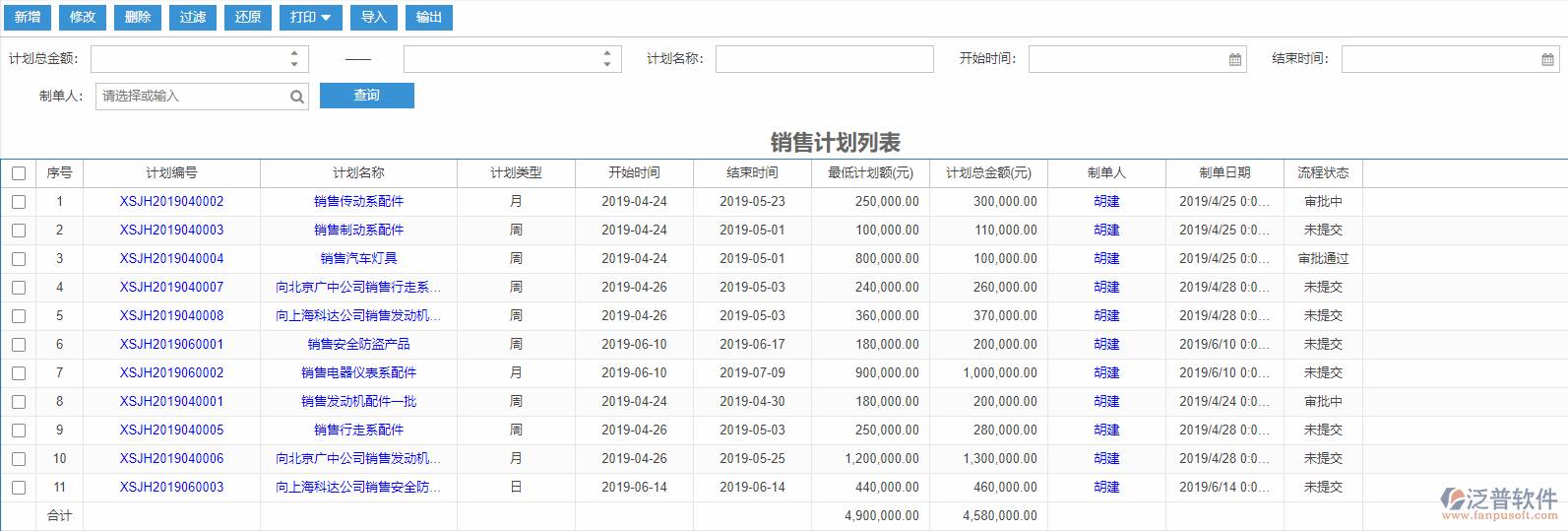
Task: Open the 制单人 select-or-input combo box
Action: (202, 97)
